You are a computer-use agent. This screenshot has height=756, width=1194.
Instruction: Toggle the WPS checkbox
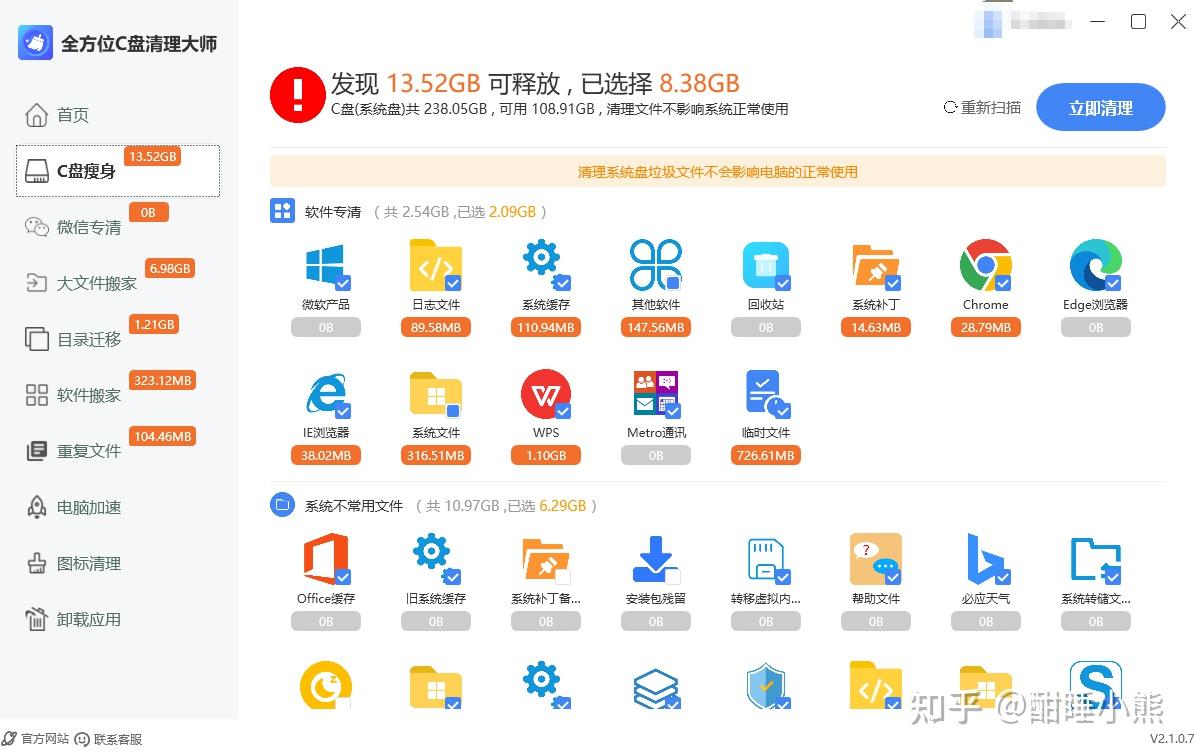point(563,411)
